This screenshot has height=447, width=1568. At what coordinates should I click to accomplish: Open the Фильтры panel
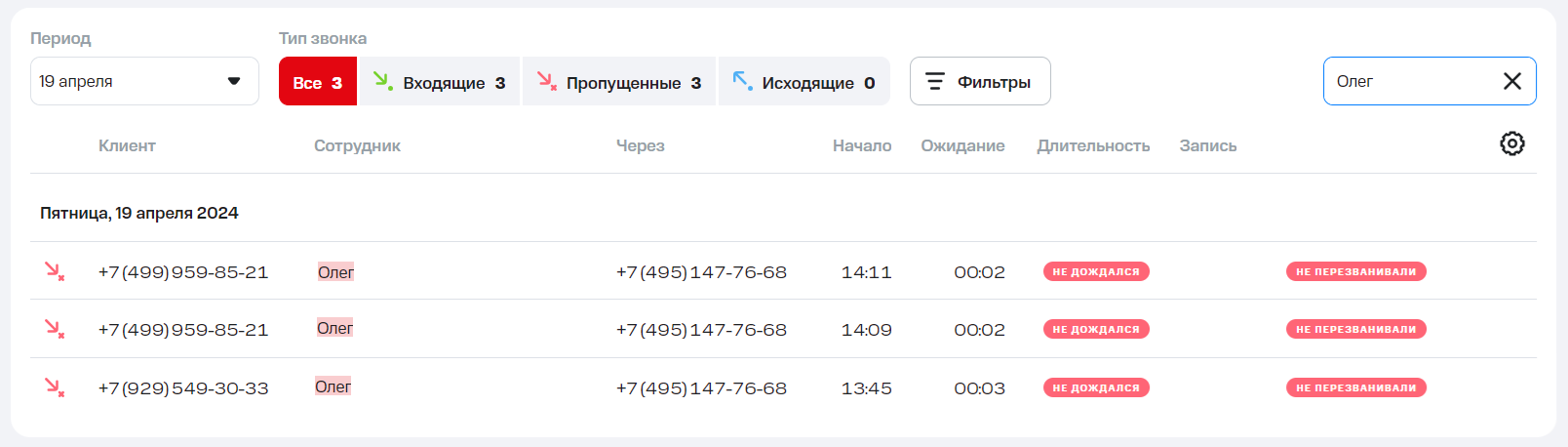(x=979, y=81)
